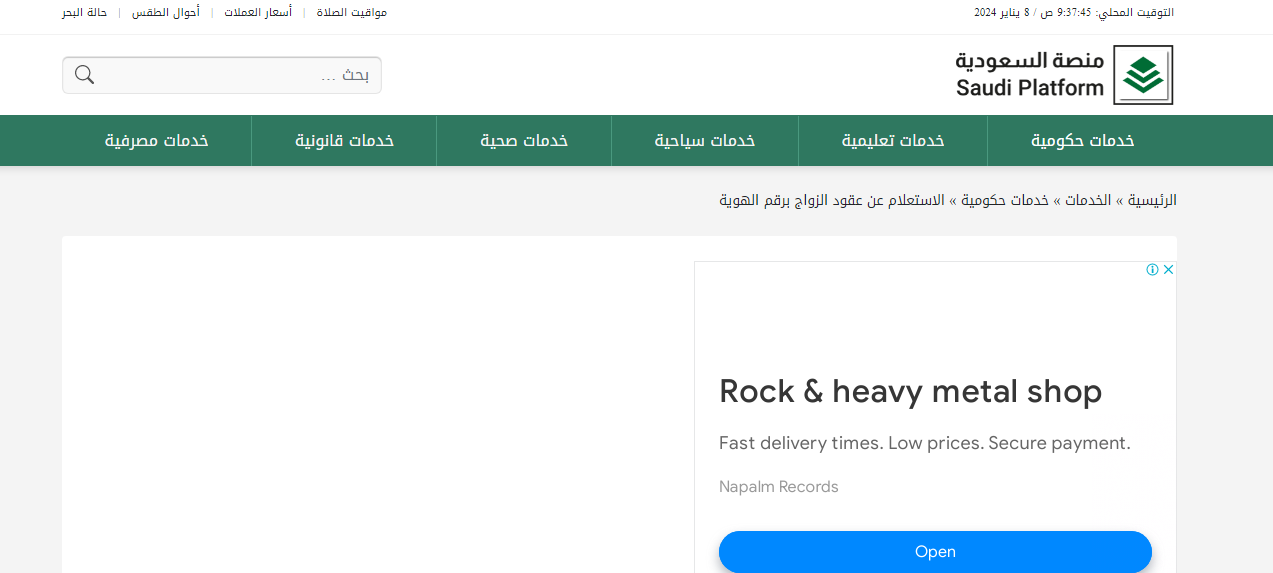Screen dimensions: 1273x573
Task: Click خدمات حكومية breadcrumb link
Action: point(1005,201)
